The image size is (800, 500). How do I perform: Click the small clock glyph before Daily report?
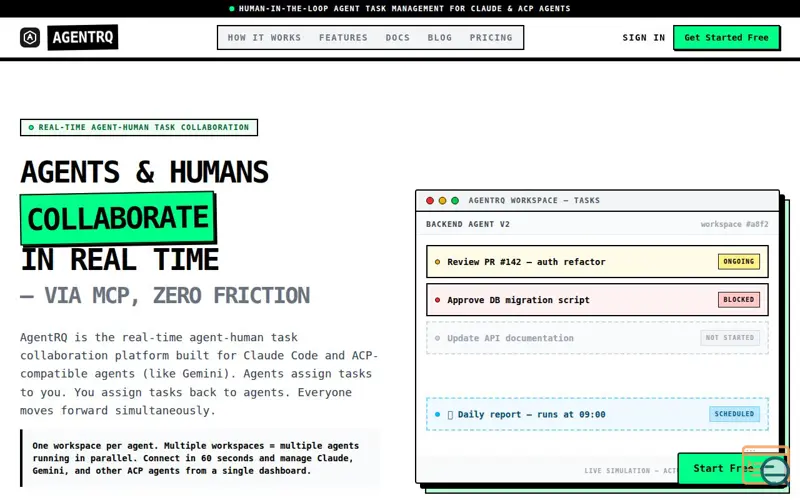pos(450,415)
